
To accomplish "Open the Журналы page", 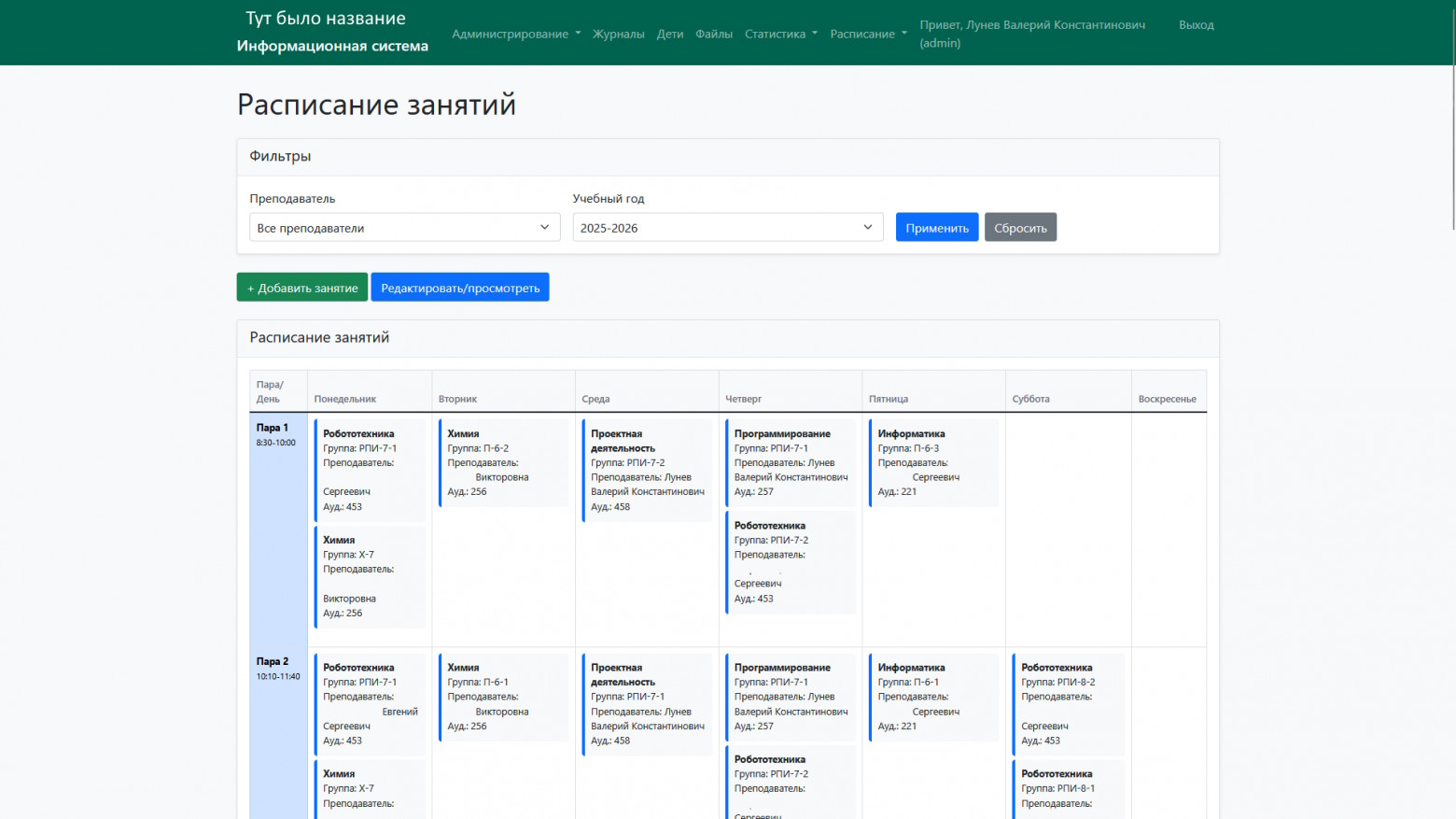I will click(x=618, y=34).
